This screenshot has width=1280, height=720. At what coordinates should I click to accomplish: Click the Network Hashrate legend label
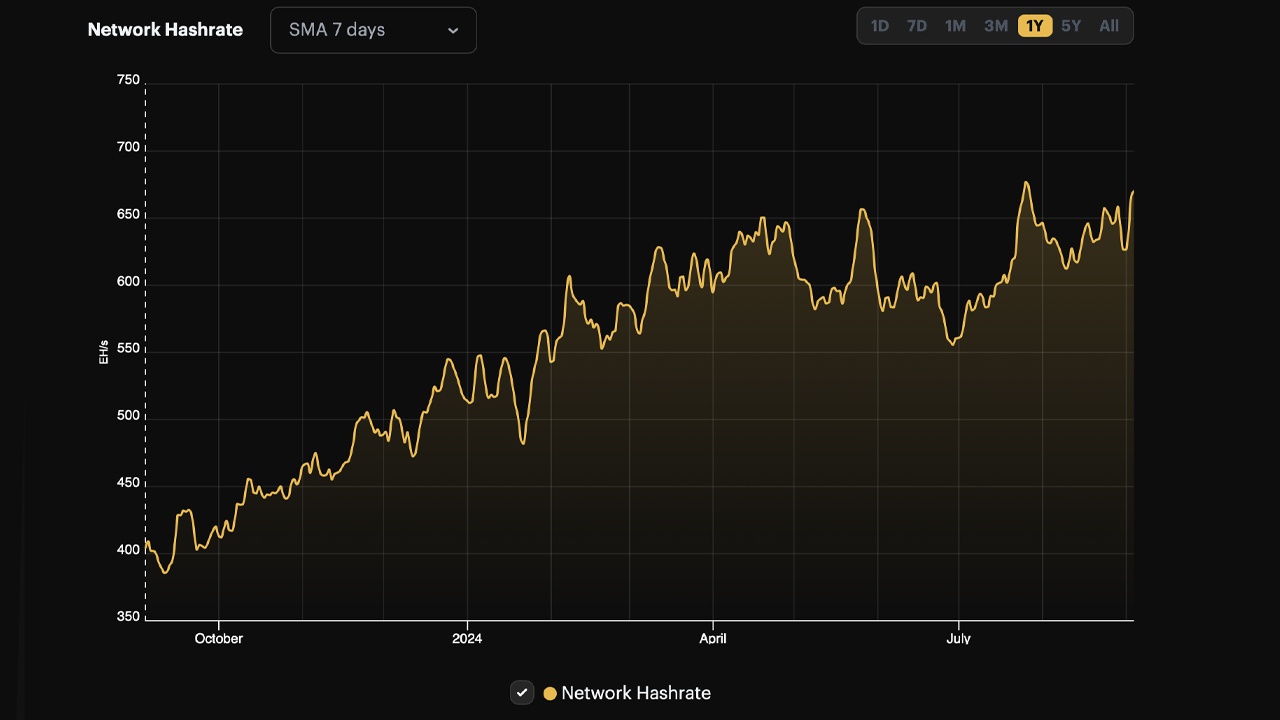(x=637, y=692)
